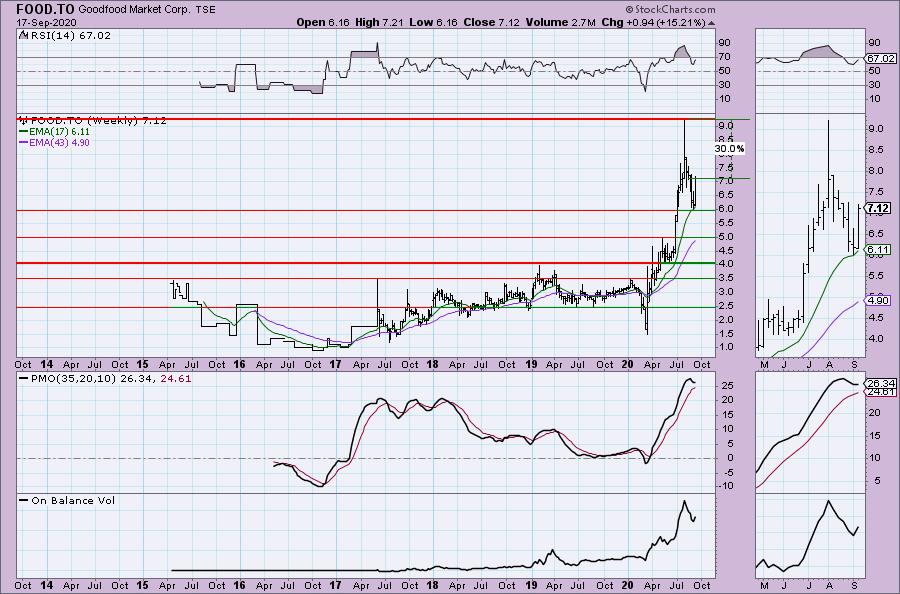The height and width of the screenshot is (594, 900).
Task: Click the Goodfood Market Corp. company name
Action: coord(133,10)
